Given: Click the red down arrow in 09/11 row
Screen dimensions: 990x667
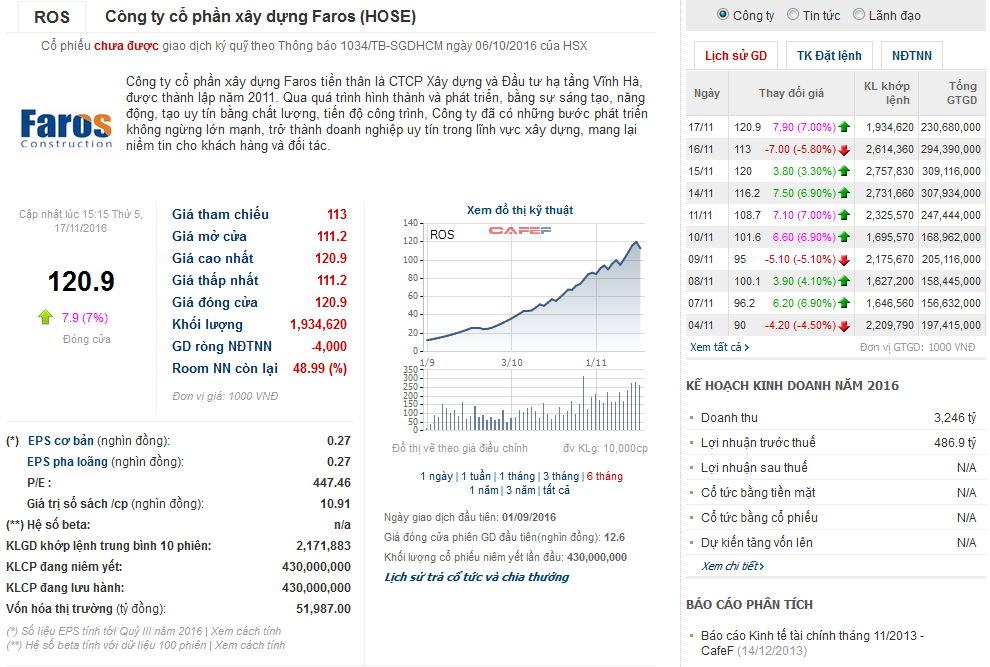Looking at the screenshot, I should pyautogui.click(x=844, y=260).
